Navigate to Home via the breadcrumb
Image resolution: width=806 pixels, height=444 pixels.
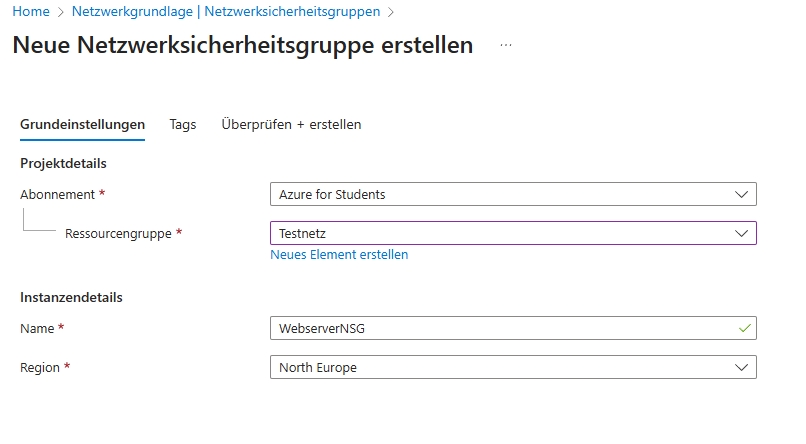[x=31, y=12]
